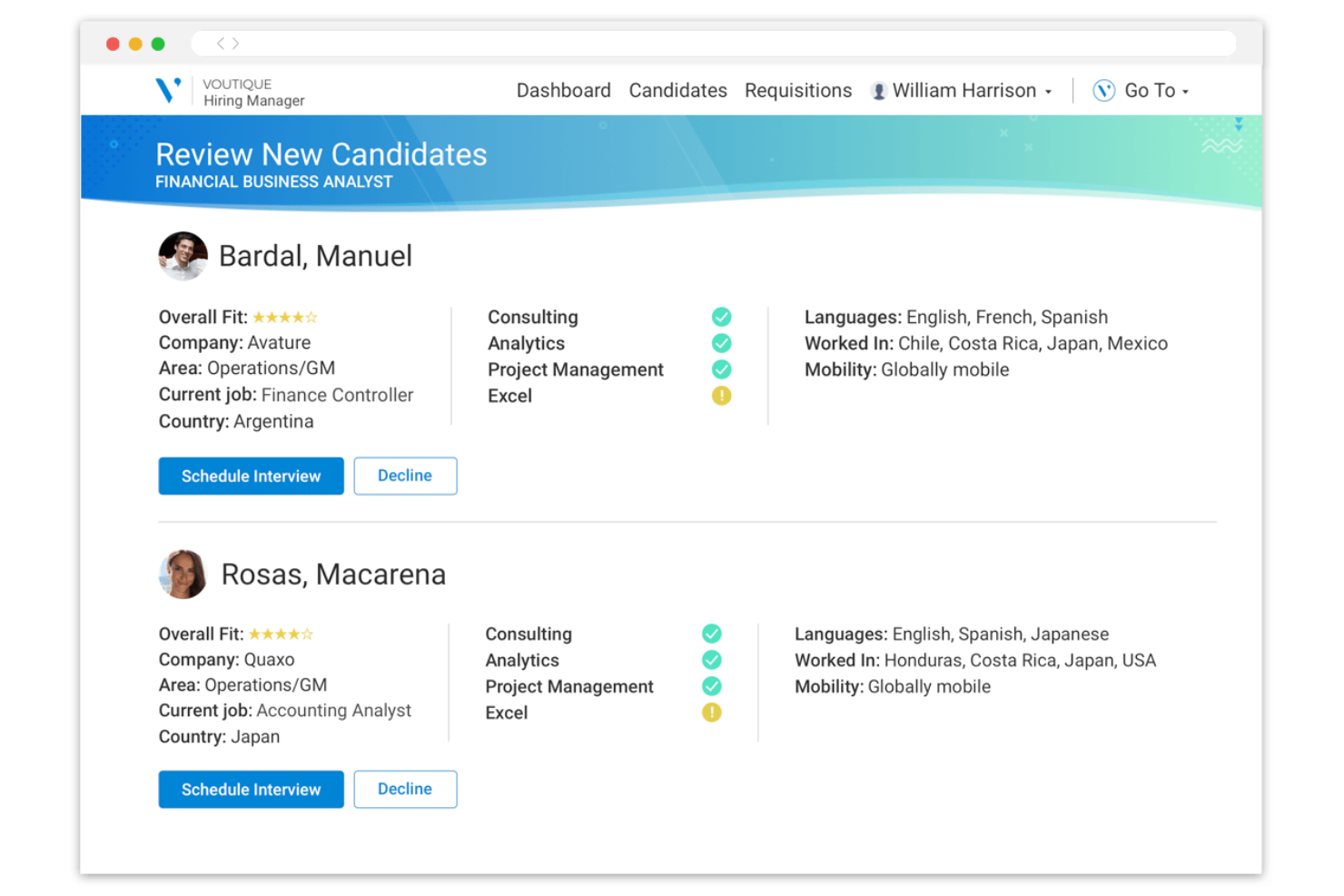Click the yellow Excel warning icon for Macarena

click(x=711, y=713)
